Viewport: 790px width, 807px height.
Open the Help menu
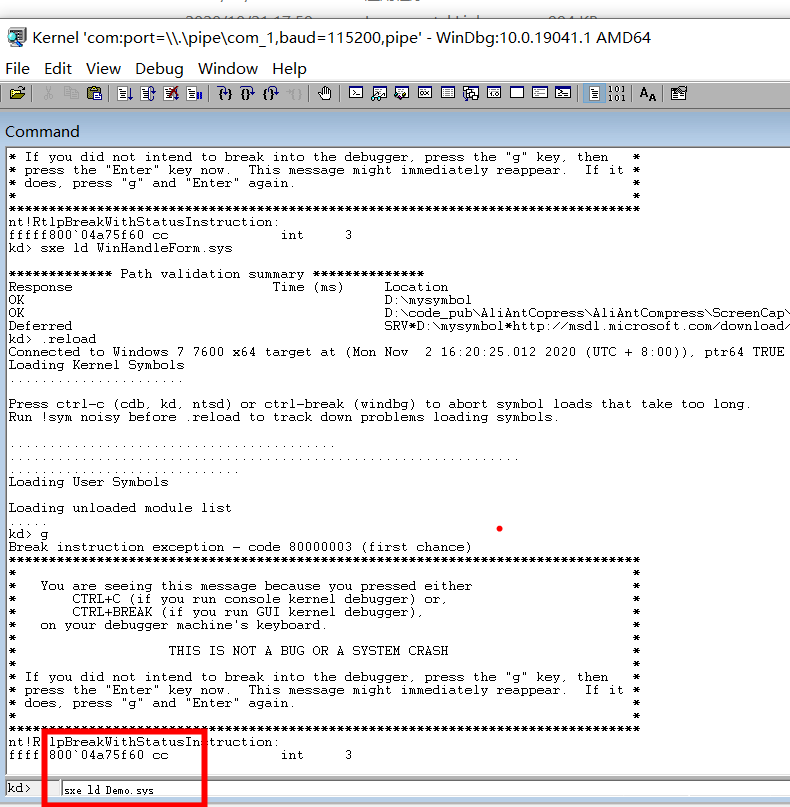tap(289, 68)
